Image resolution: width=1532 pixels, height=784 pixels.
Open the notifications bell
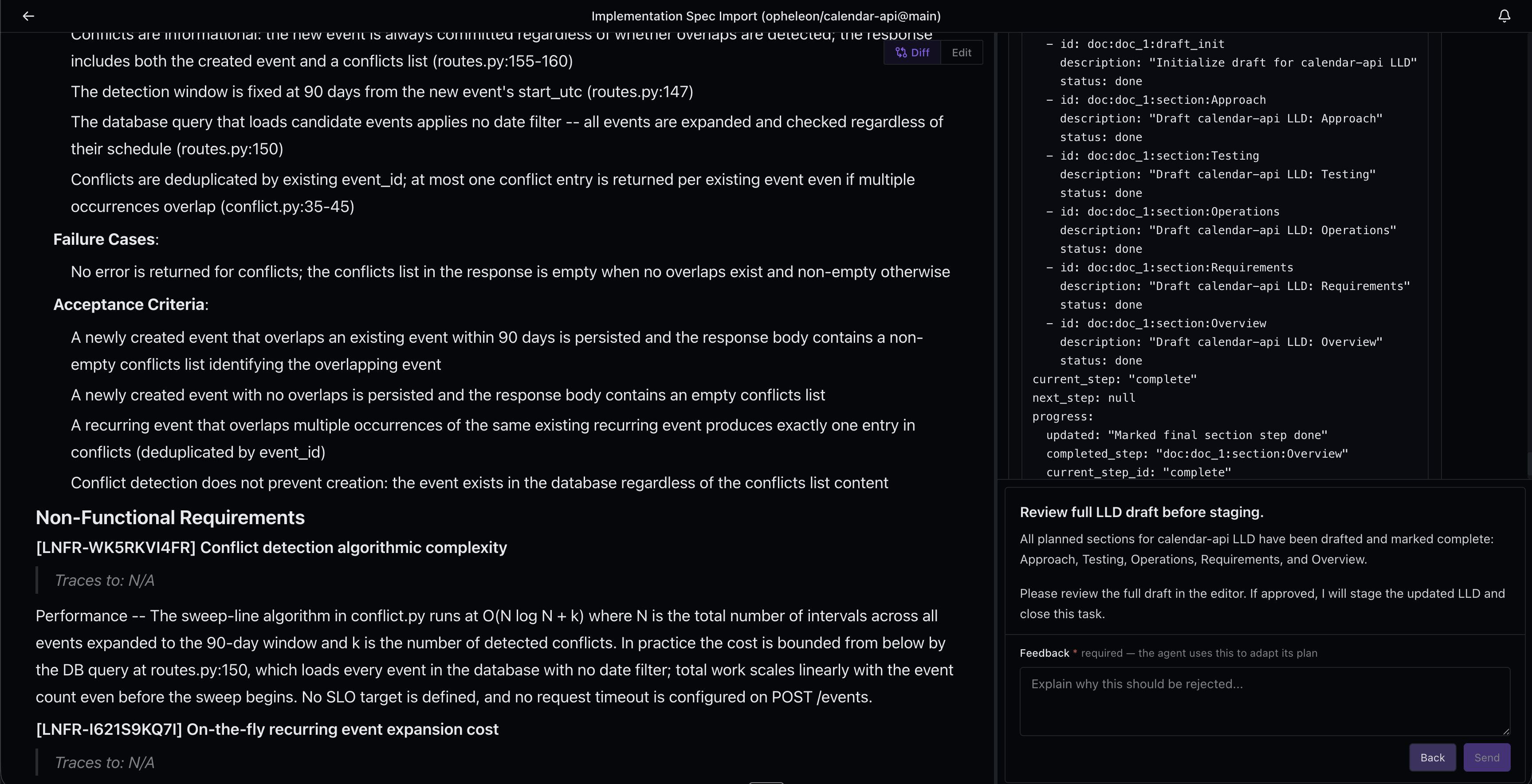[1504, 16]
